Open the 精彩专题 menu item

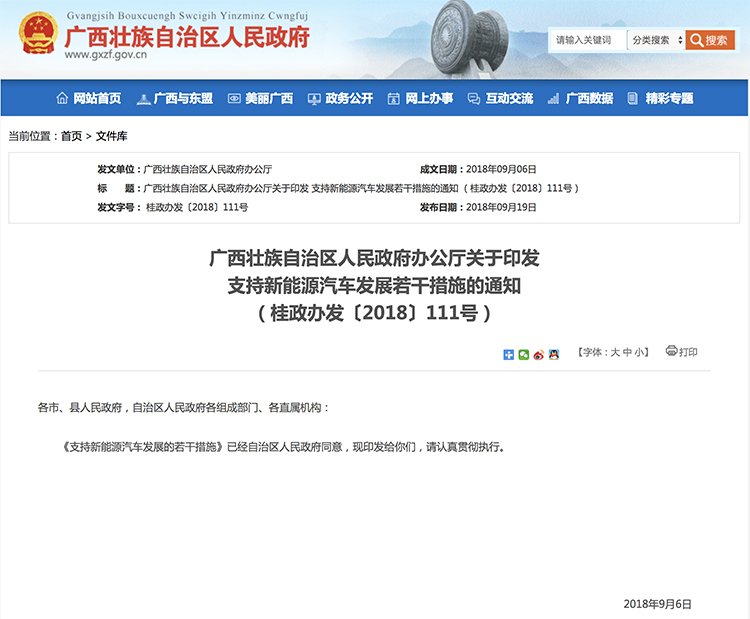[x=669, y=99]
